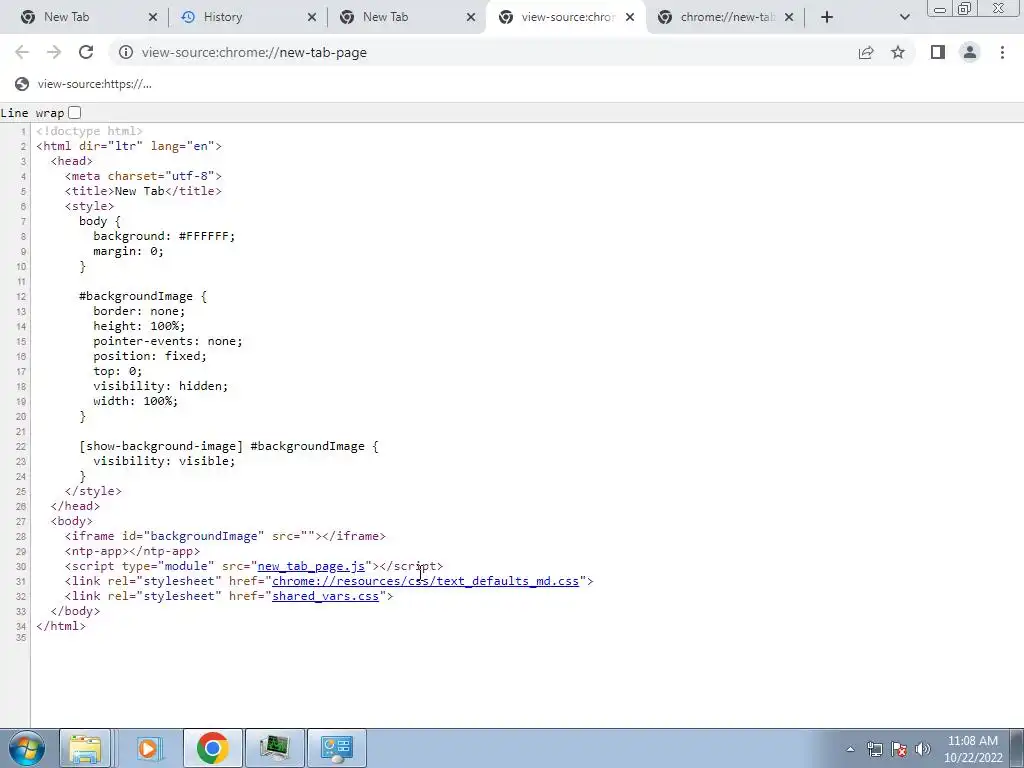Bookmark this tab with star icon

pyautogui.click(x=898, y=52)
